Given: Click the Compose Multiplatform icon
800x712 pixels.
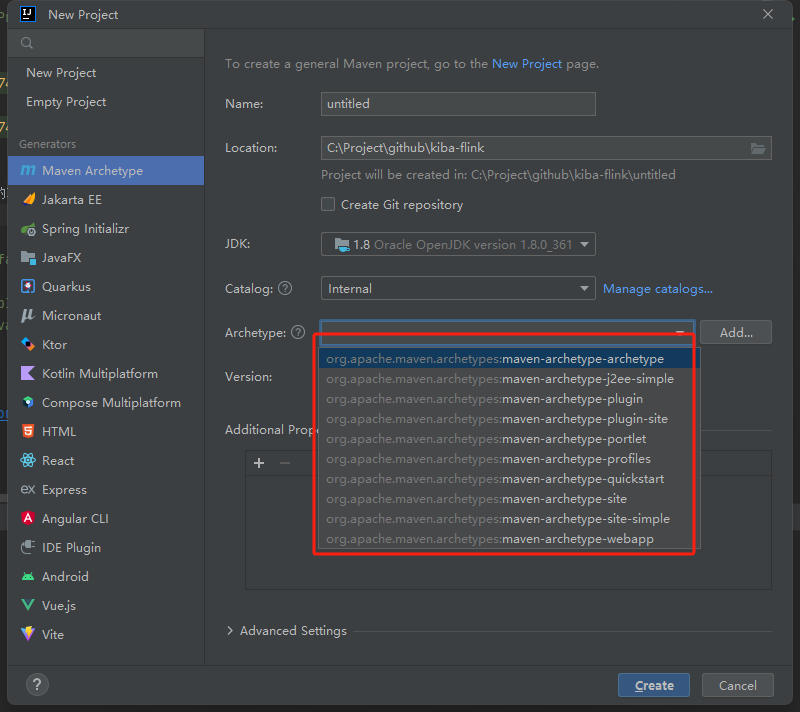Looking at the screenshot, I should tap(28, 402).
